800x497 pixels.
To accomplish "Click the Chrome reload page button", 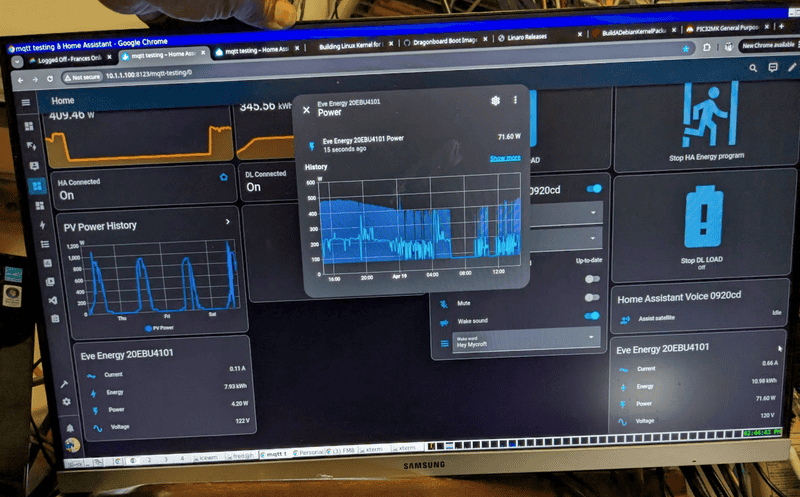I will click(x=49, y=79).
